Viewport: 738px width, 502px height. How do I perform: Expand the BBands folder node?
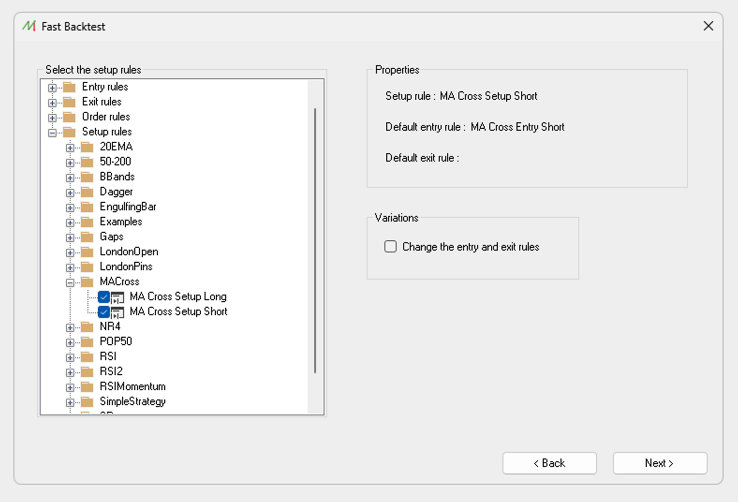click(x=70, y=177)
